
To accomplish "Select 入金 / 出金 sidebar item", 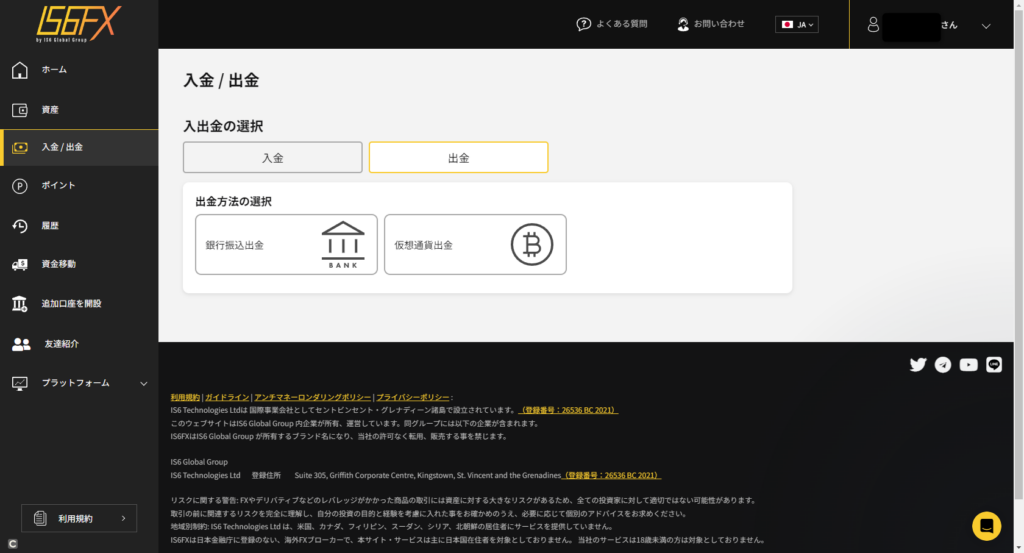I will (79, 148).
